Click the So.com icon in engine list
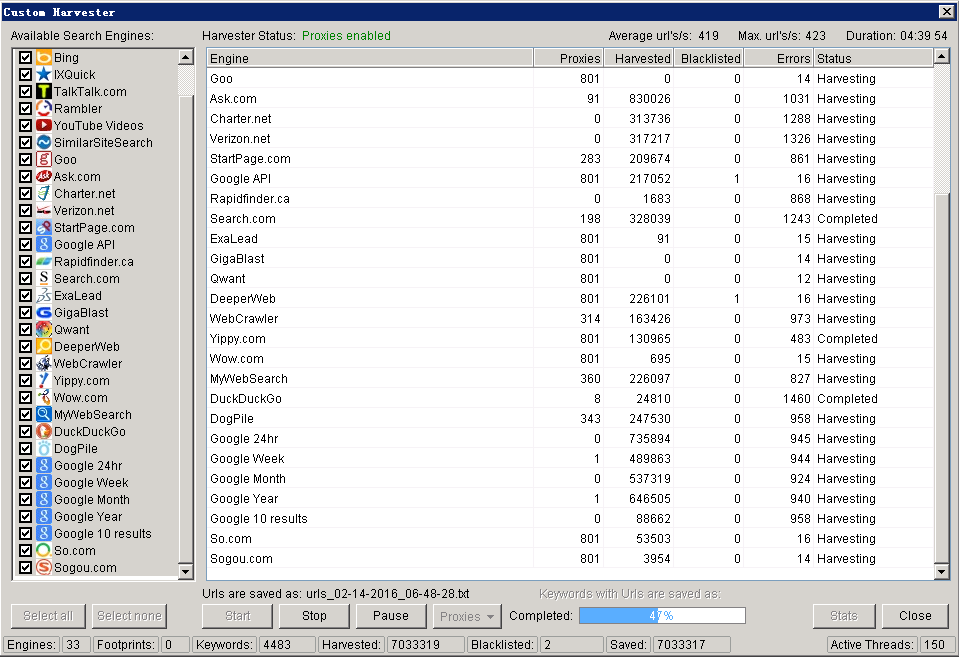 [43, 551]
